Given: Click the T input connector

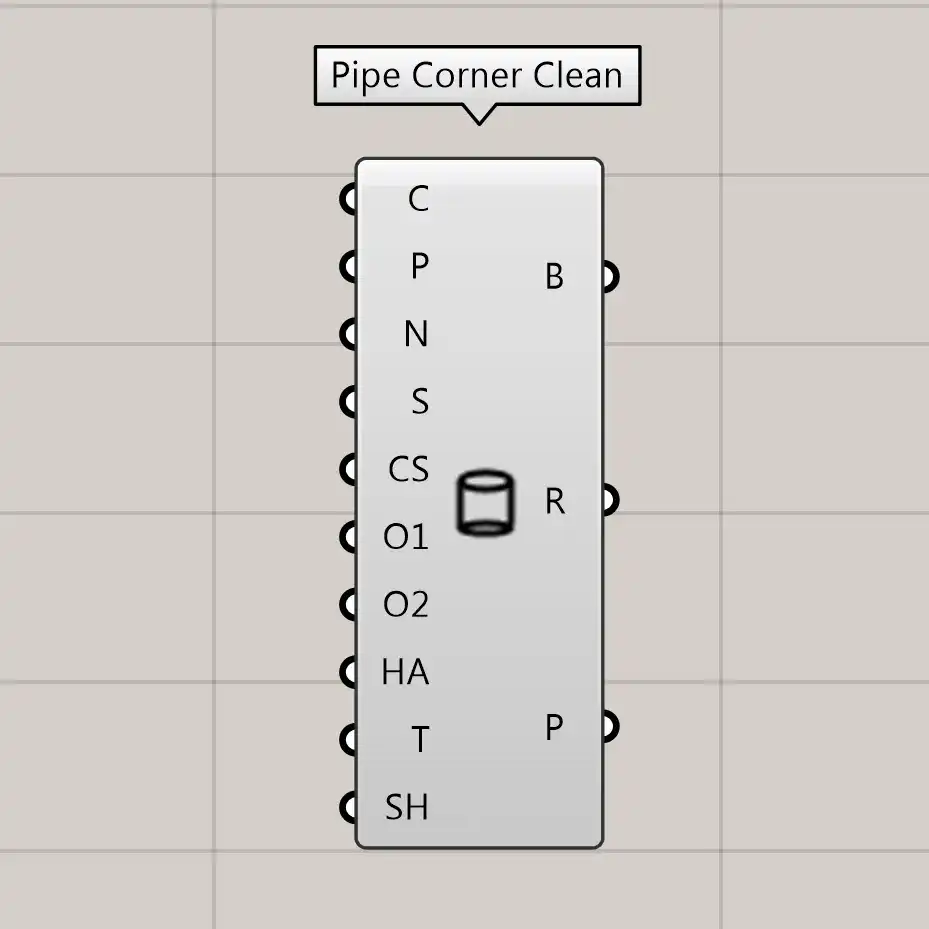Looking at the screenshot, I should (x=348, y=740).
